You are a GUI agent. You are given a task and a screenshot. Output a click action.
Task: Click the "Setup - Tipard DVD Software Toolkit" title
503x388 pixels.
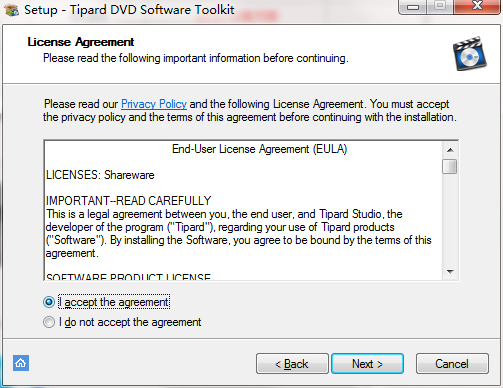pyautogui.click(x=129, y=10)
